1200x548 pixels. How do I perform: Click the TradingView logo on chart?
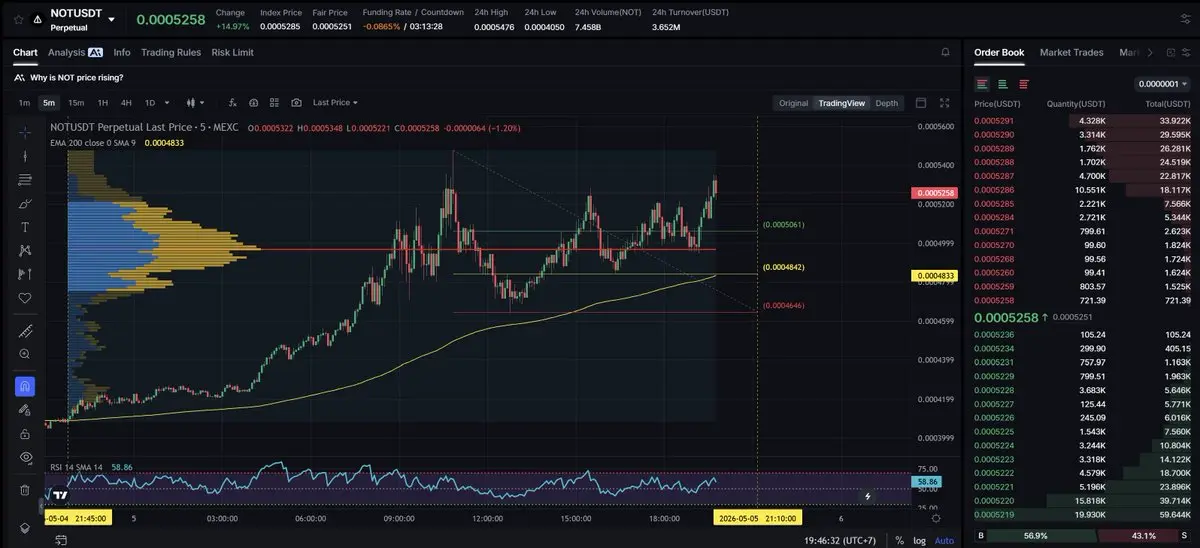(60, 495)
